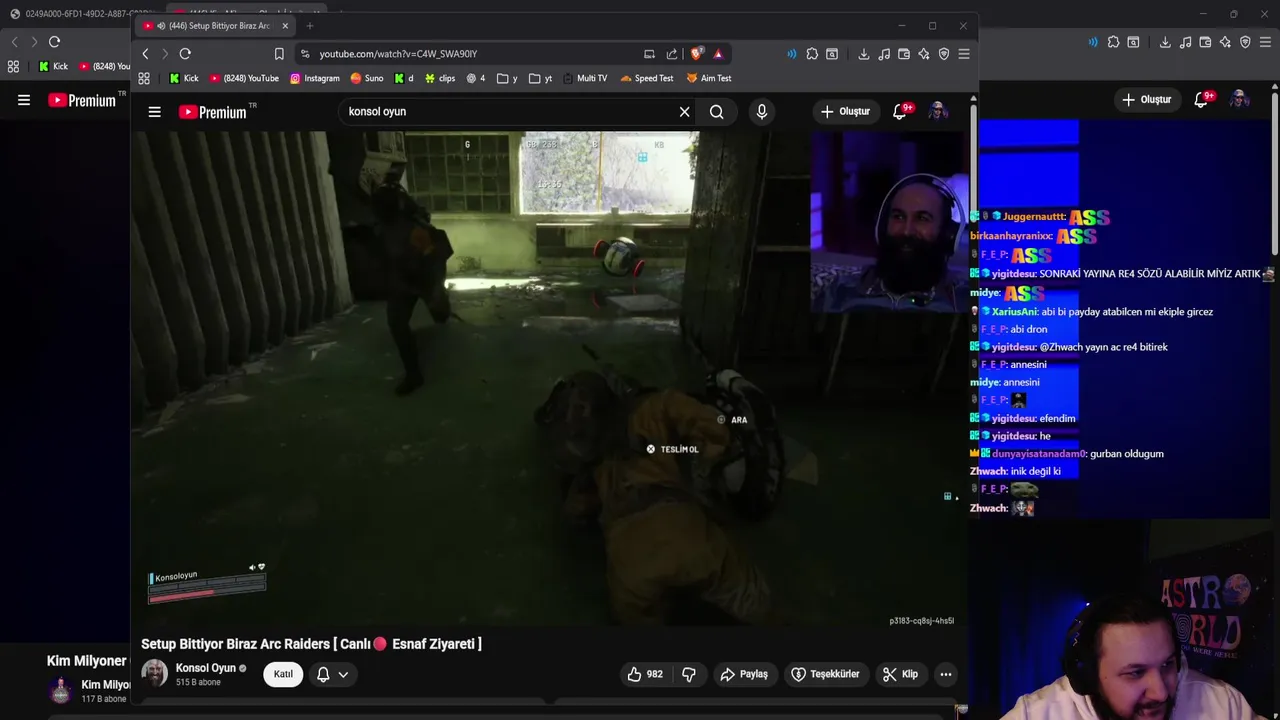Viewport: 1280px width, 720px height.
Task: Toggle notification bell for Konsol Oyun channel
Action: pos(323,674)
